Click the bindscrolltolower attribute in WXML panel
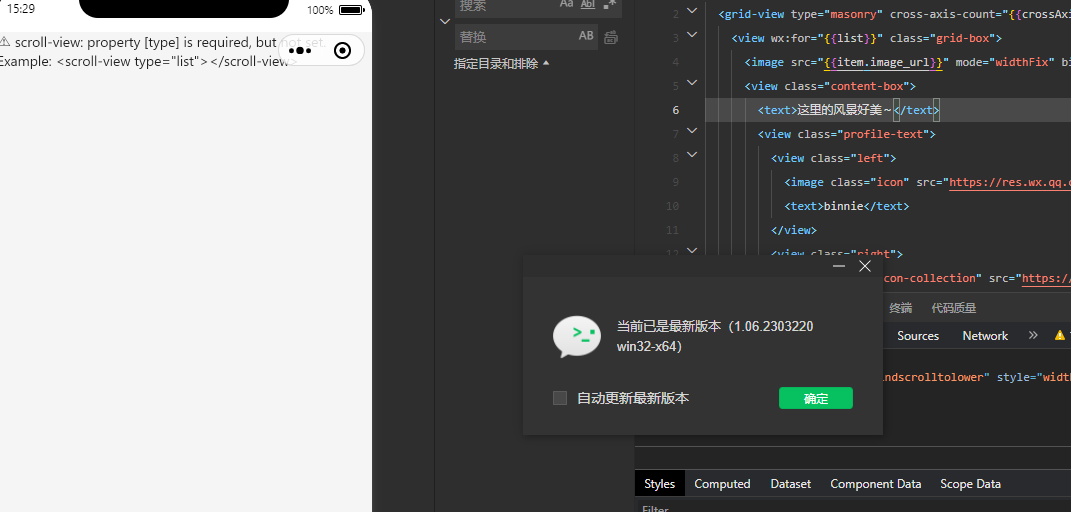 click(936, 377)
